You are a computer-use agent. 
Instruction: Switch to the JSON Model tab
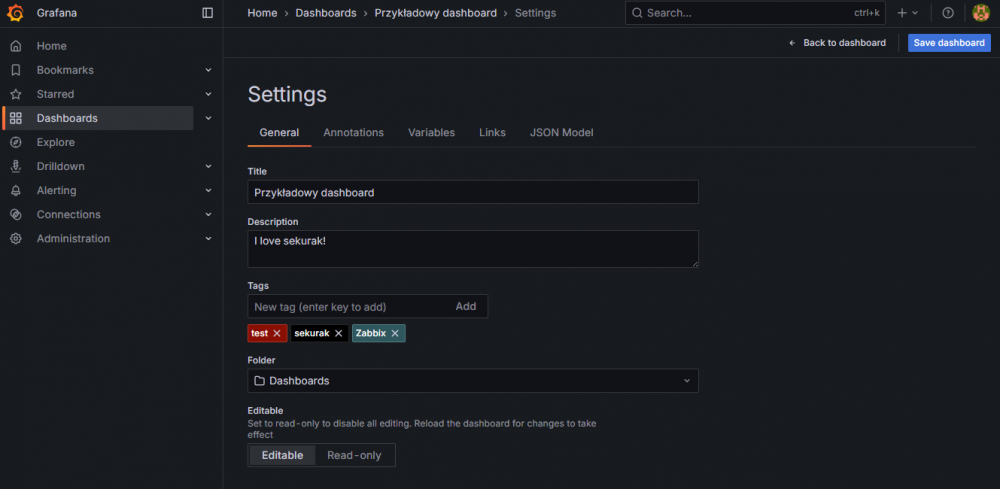(x=562, y=132)
